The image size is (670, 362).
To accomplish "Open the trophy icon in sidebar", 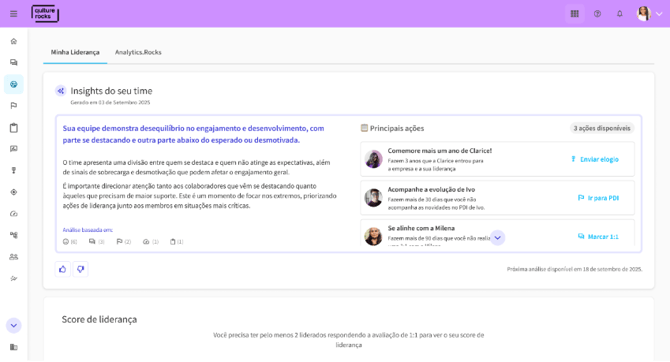I will click(14, 171).
